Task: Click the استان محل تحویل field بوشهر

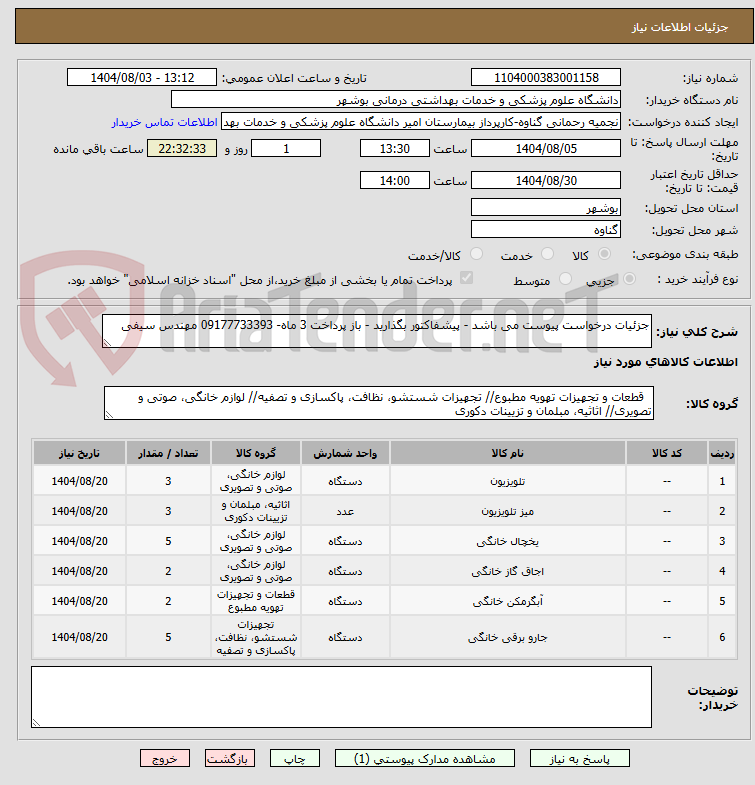Action: click(546, 208)
